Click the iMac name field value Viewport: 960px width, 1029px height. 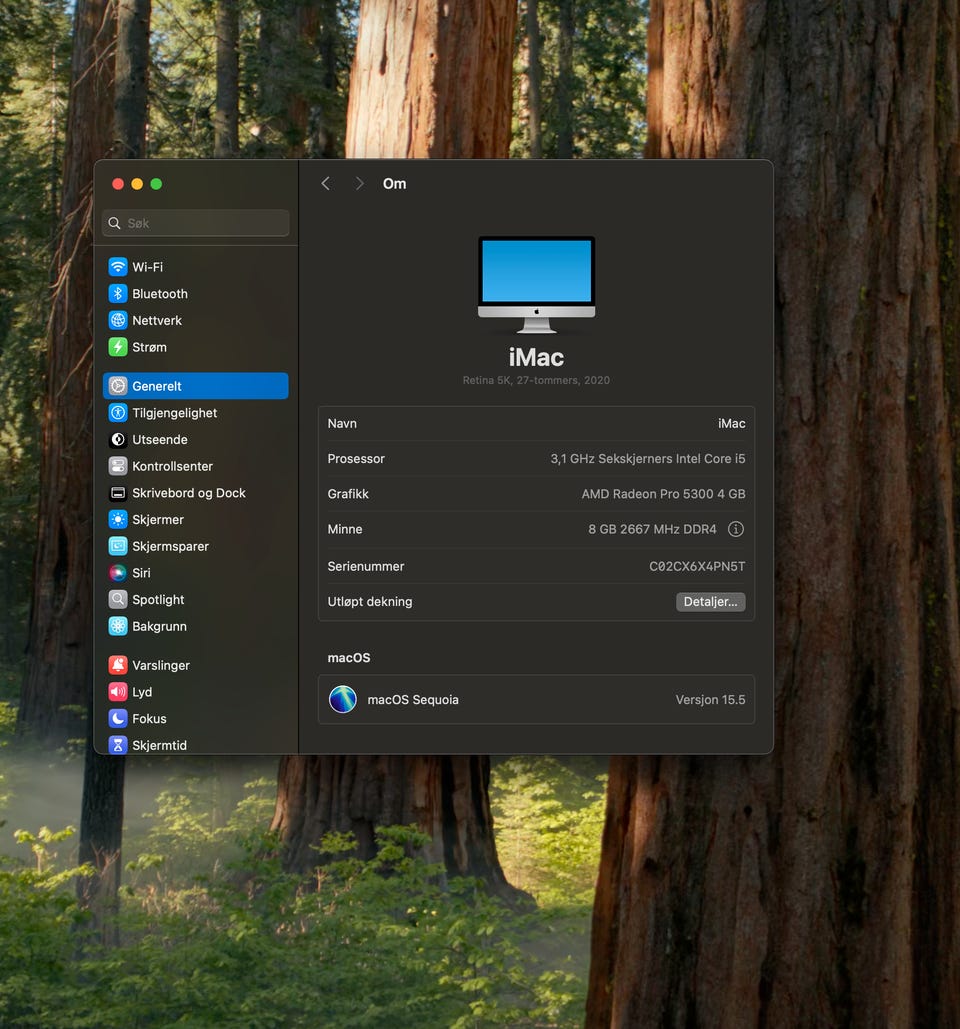[x=731, y=424]
